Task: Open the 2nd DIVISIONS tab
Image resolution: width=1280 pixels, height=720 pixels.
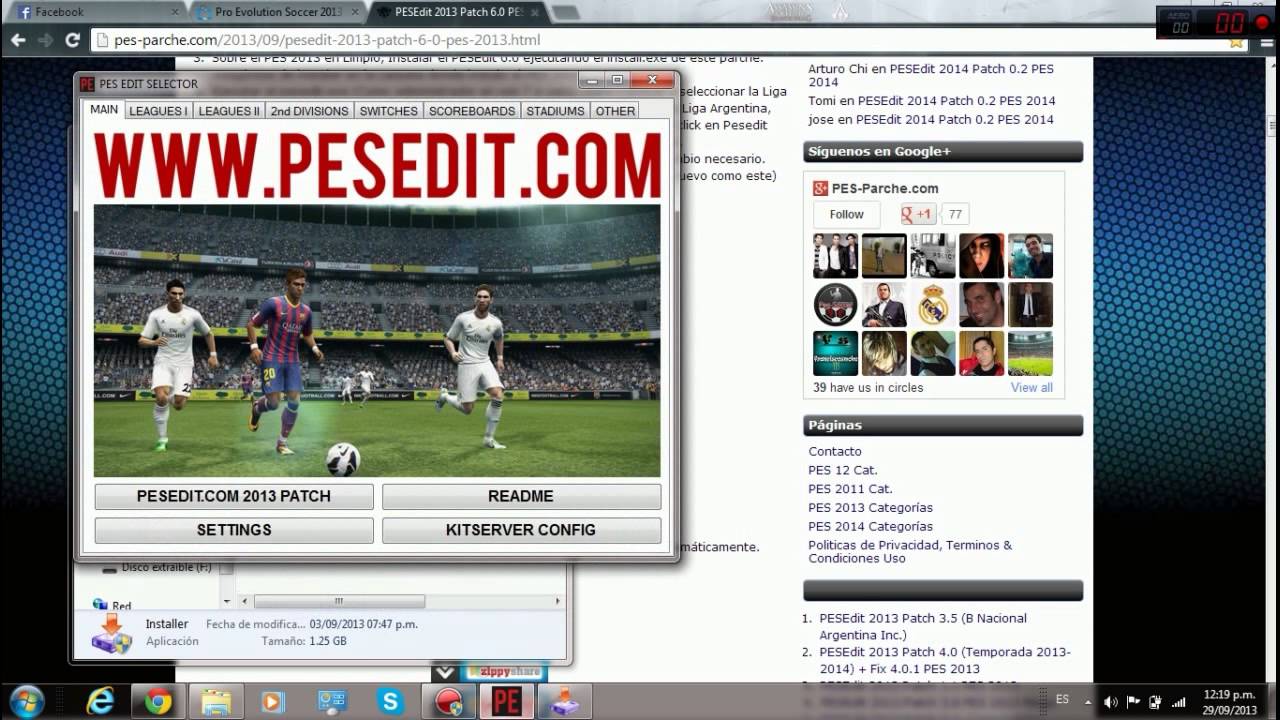Action: tap(309, 111)
